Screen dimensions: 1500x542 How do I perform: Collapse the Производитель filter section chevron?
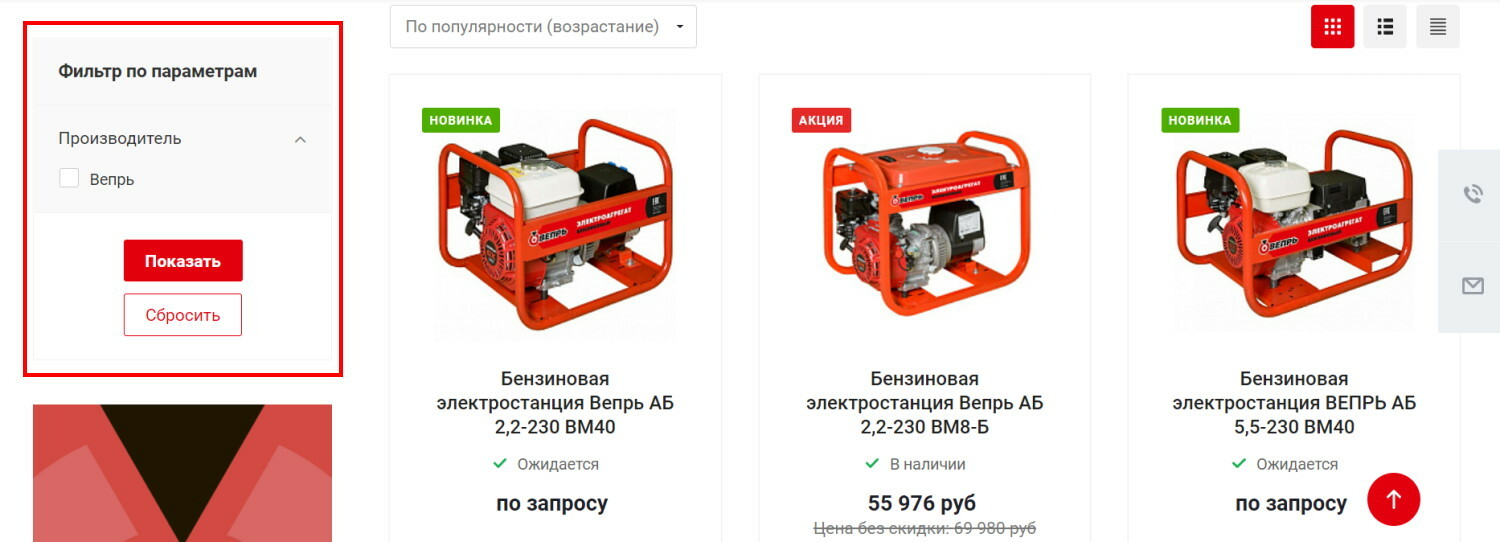[x=300, y=140]
